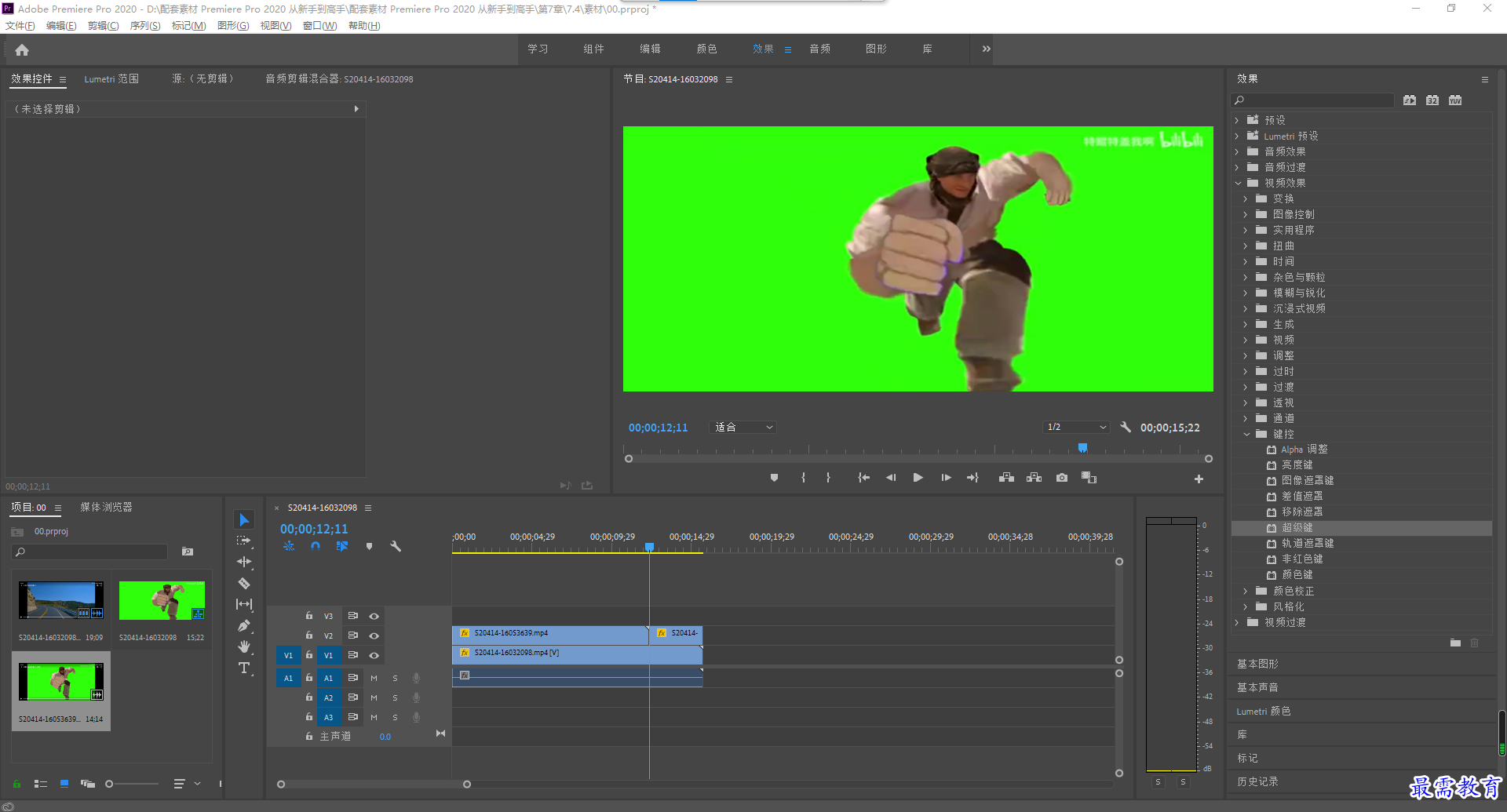Switch to the 颜色 workspace tab
Viewport: 1507px width, 812px height.
point(706,49)
